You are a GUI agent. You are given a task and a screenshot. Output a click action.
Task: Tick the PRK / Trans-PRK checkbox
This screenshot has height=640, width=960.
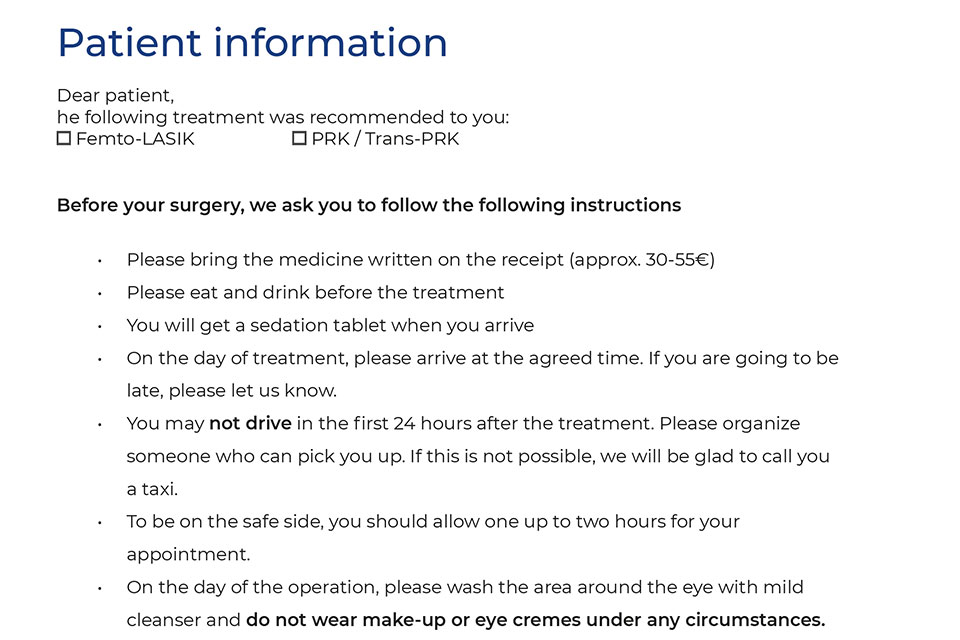click(x=299, y=139)
